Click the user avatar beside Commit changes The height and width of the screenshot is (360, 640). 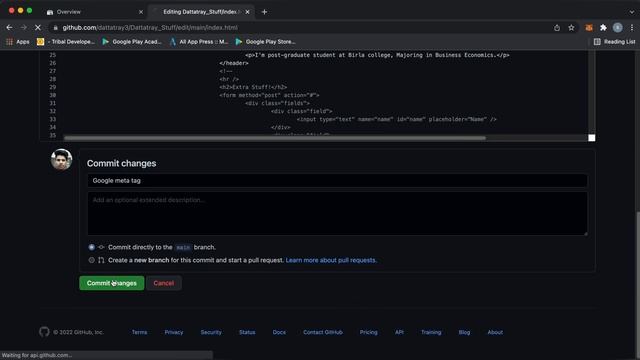click(61, 159)
